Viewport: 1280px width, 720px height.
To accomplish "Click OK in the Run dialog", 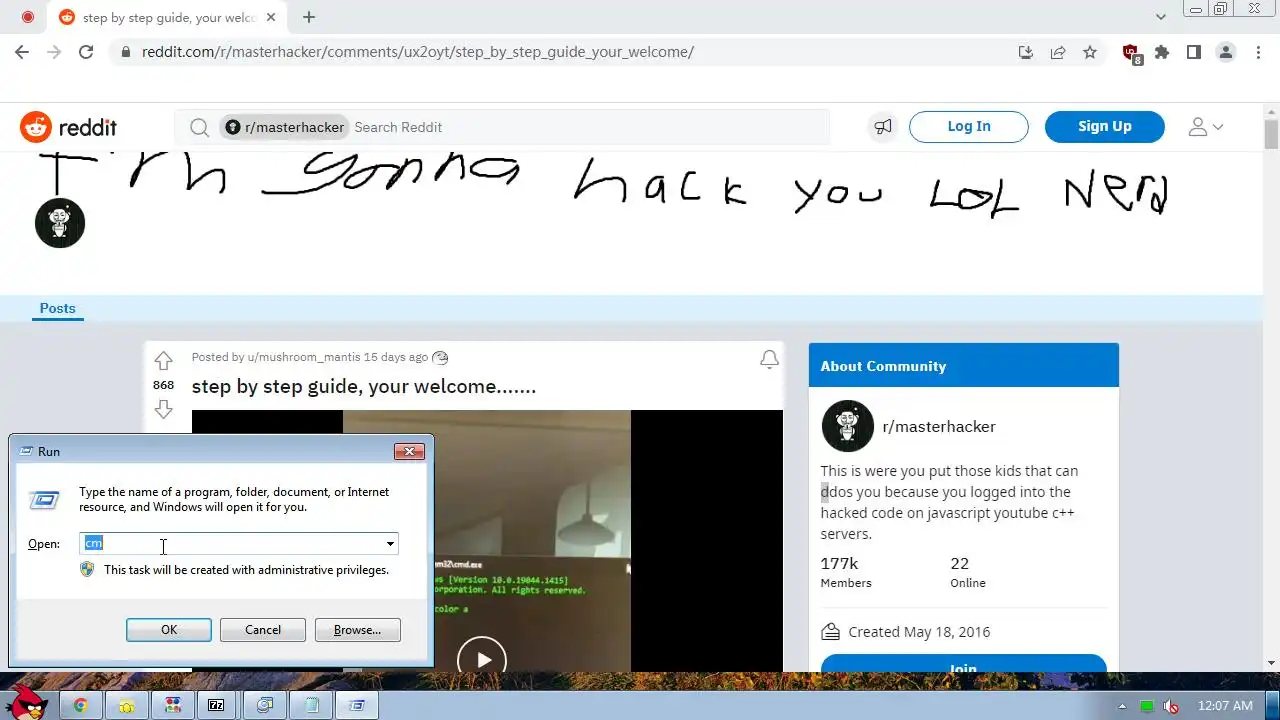I will tap(169, 630).
